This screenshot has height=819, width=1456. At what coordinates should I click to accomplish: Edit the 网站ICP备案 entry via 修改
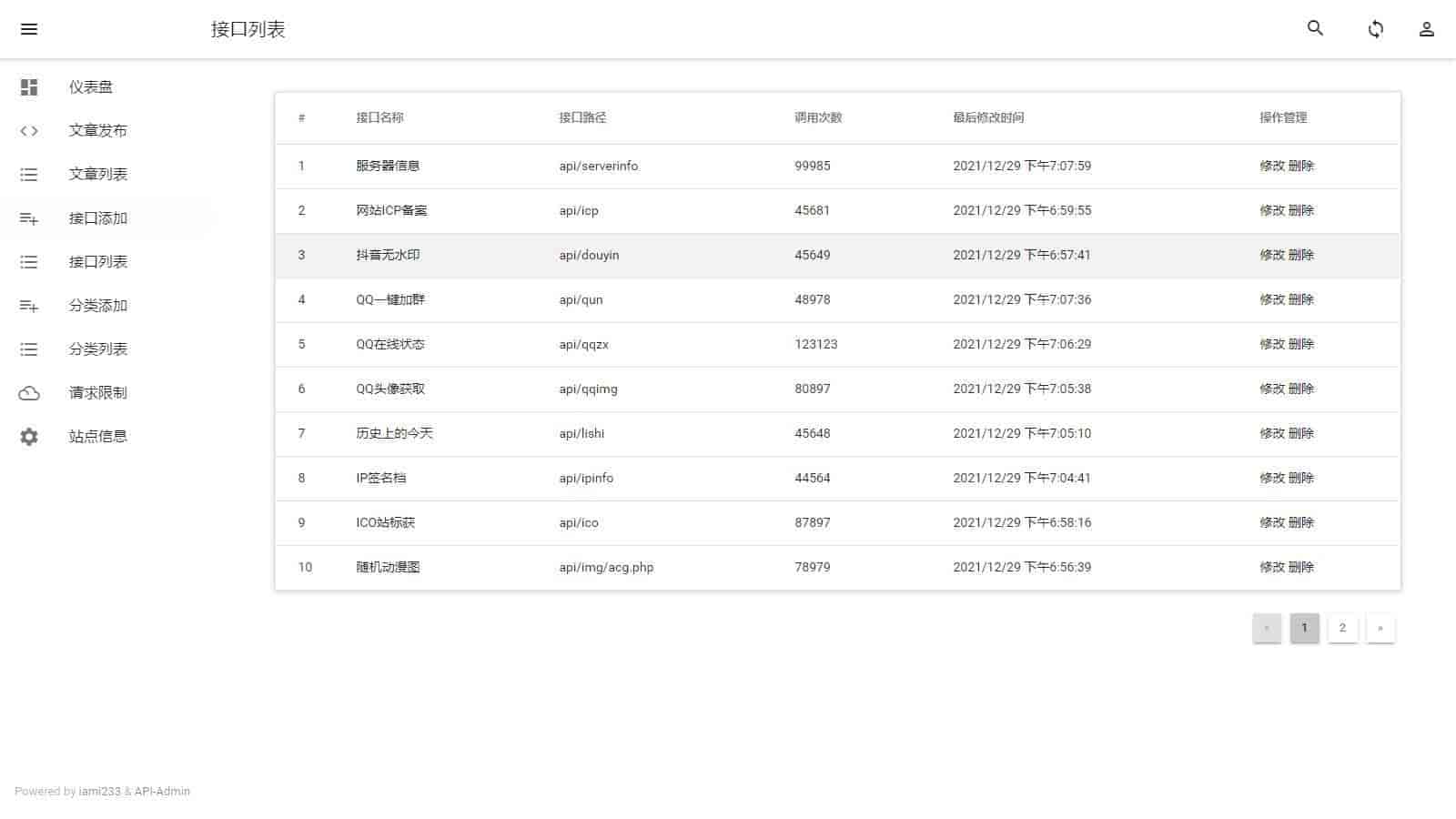coord(1272,210)
